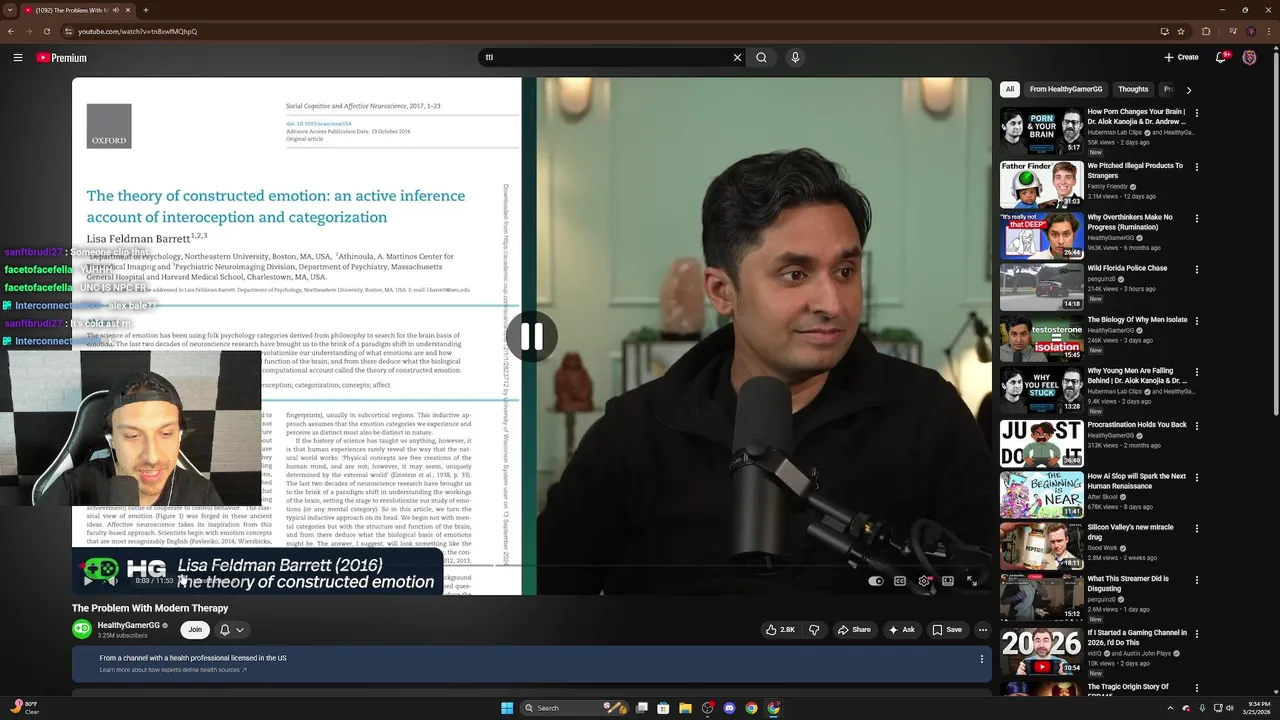Open the Create menu
The width and height of the screenshot is (1280, 720).
(1181, 57)
